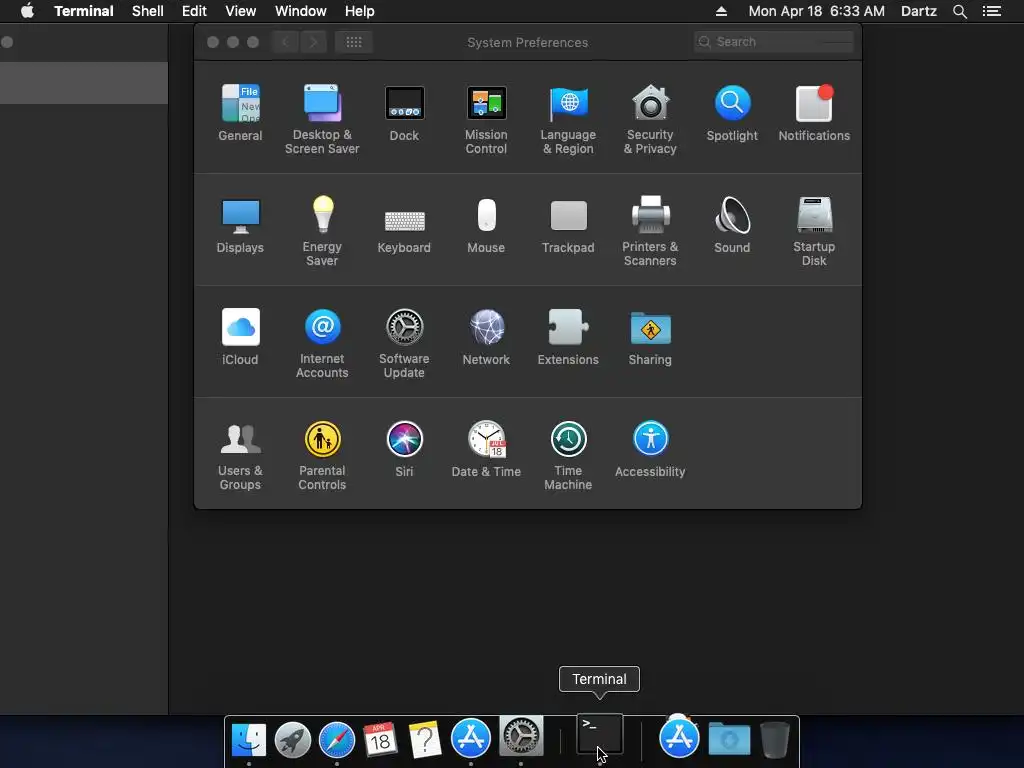Viewport: 1024px width, 768px height.
Task: Open the question mark app in Dock
Action: (x=425, y=740)
